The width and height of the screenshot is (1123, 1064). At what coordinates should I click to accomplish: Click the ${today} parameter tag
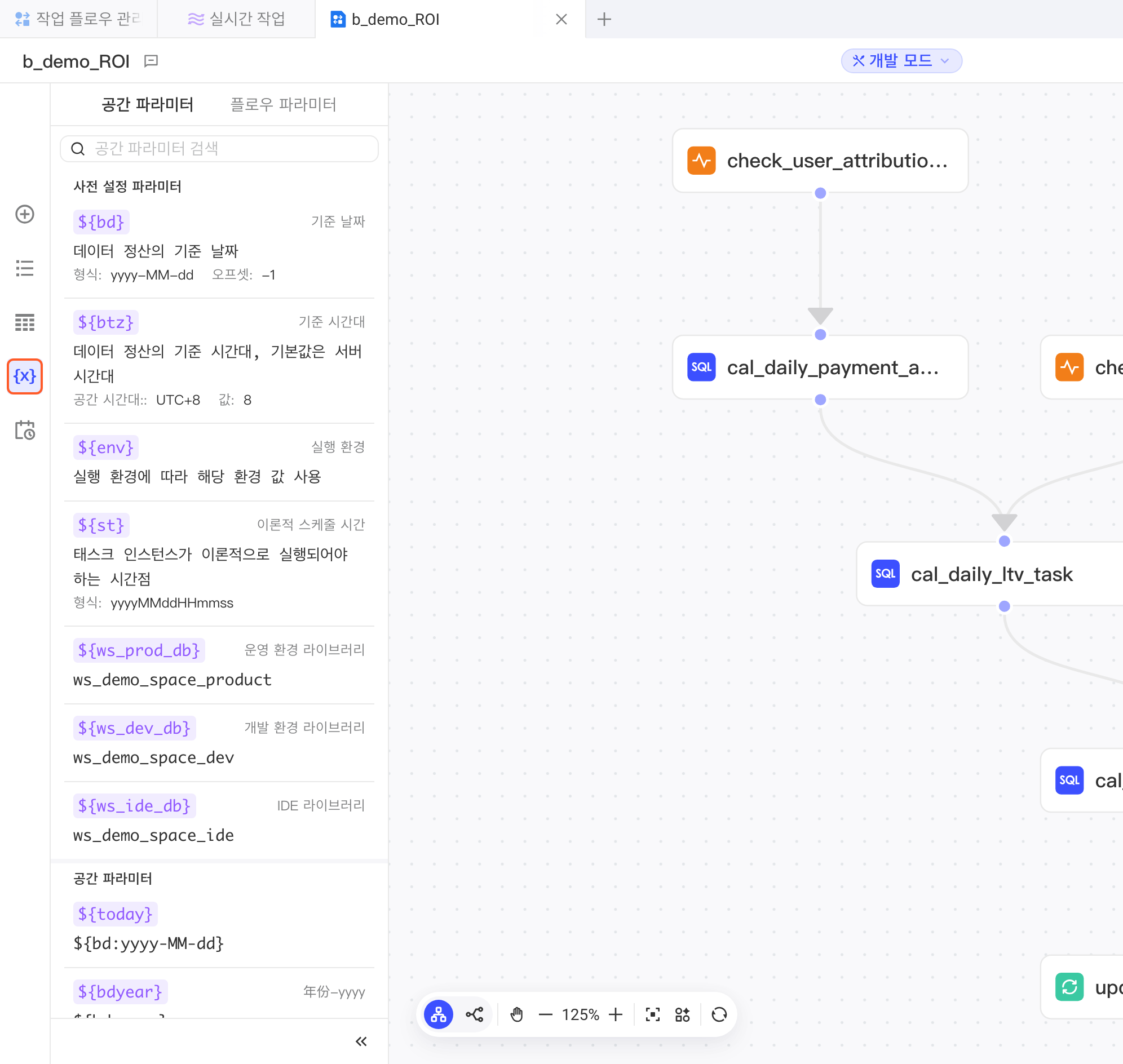pos(115,914)
